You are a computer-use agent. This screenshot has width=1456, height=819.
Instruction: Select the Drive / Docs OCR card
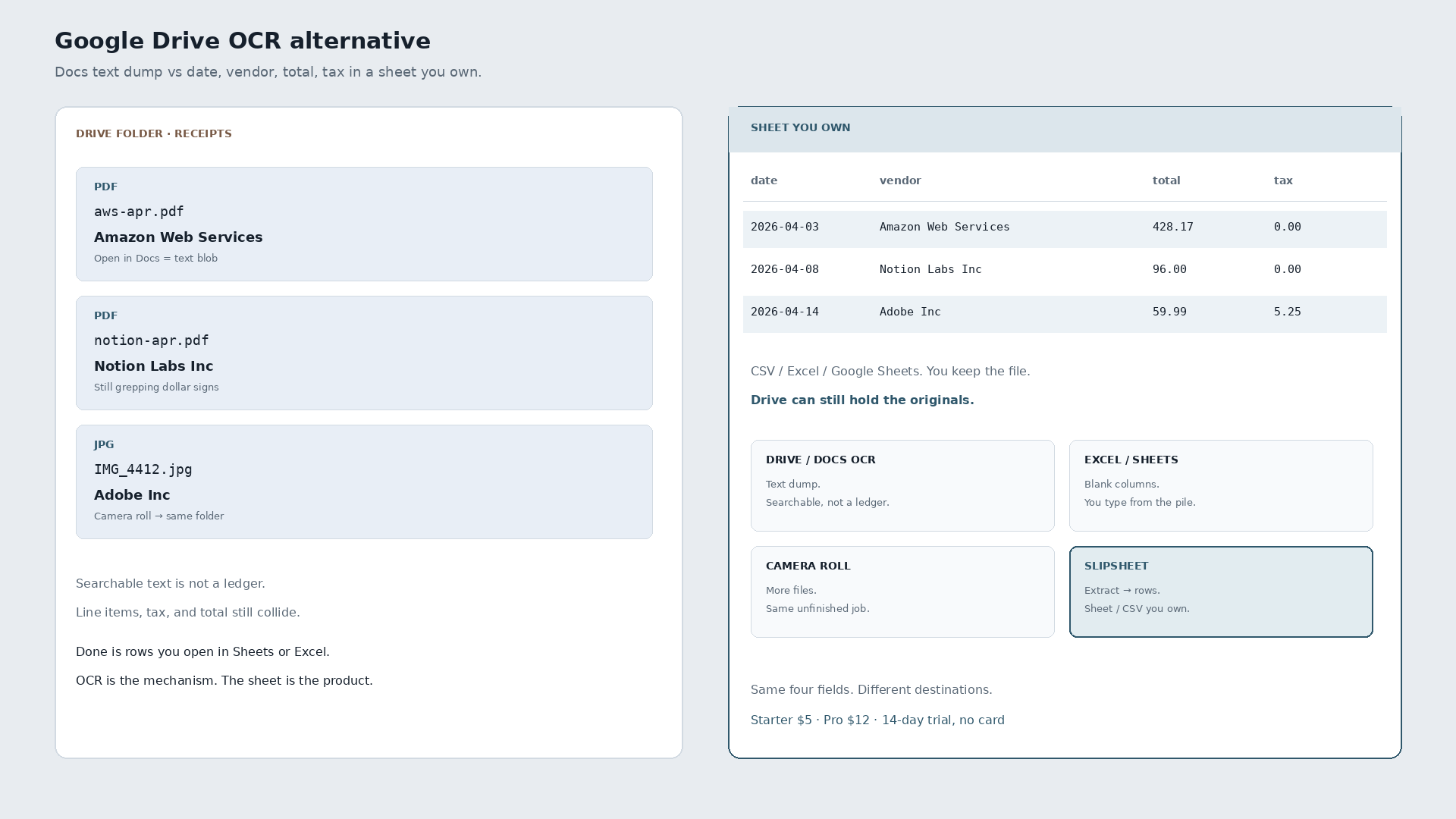902,486
